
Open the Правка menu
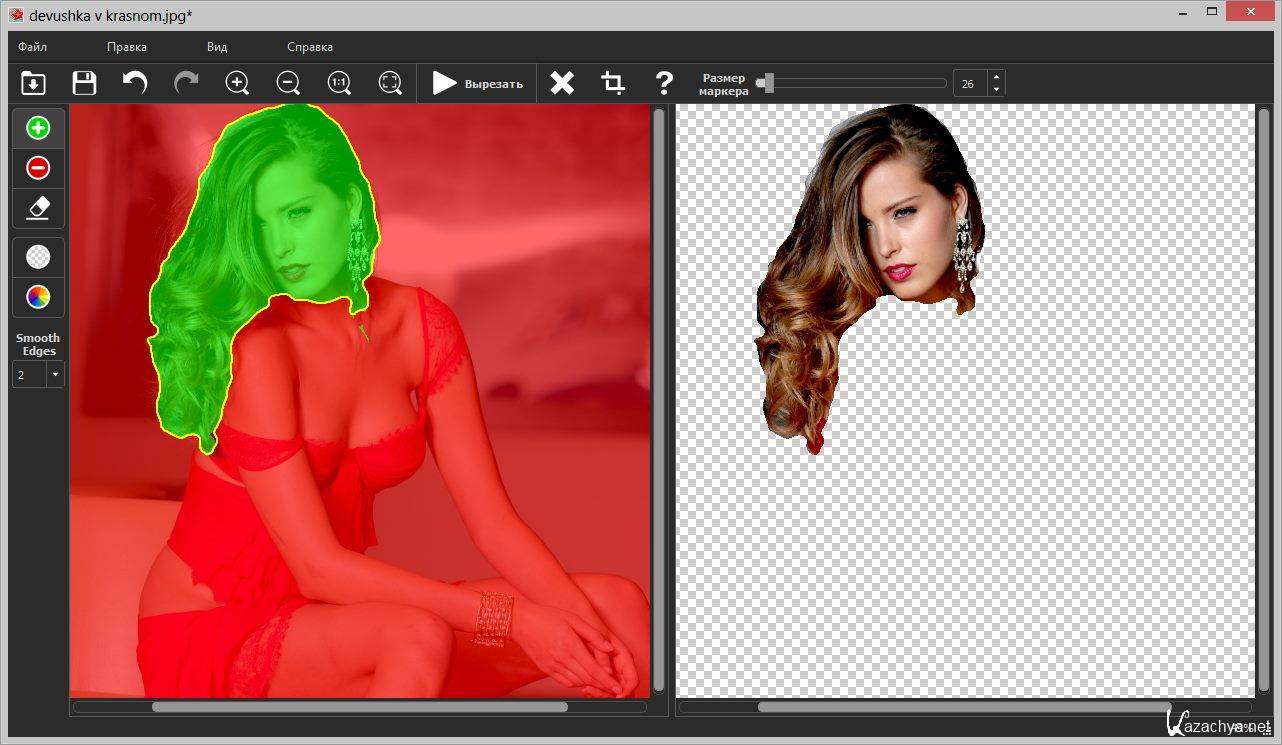[127, 47]
